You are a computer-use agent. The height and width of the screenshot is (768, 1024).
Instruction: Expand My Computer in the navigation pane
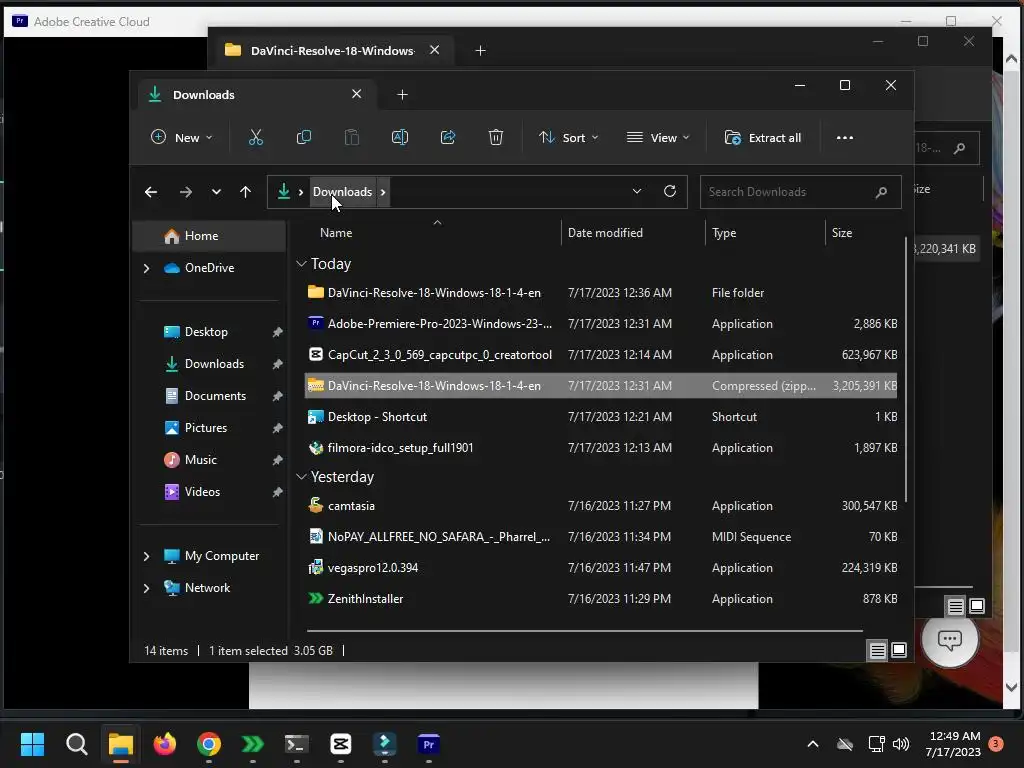click(x=146, y=556)
